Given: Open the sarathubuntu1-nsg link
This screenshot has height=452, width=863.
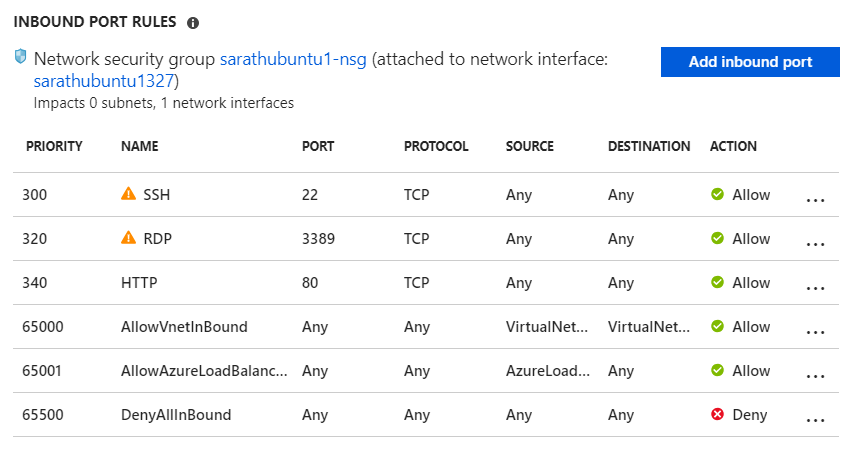Looking at the screenshot, I should coord(293,60).
